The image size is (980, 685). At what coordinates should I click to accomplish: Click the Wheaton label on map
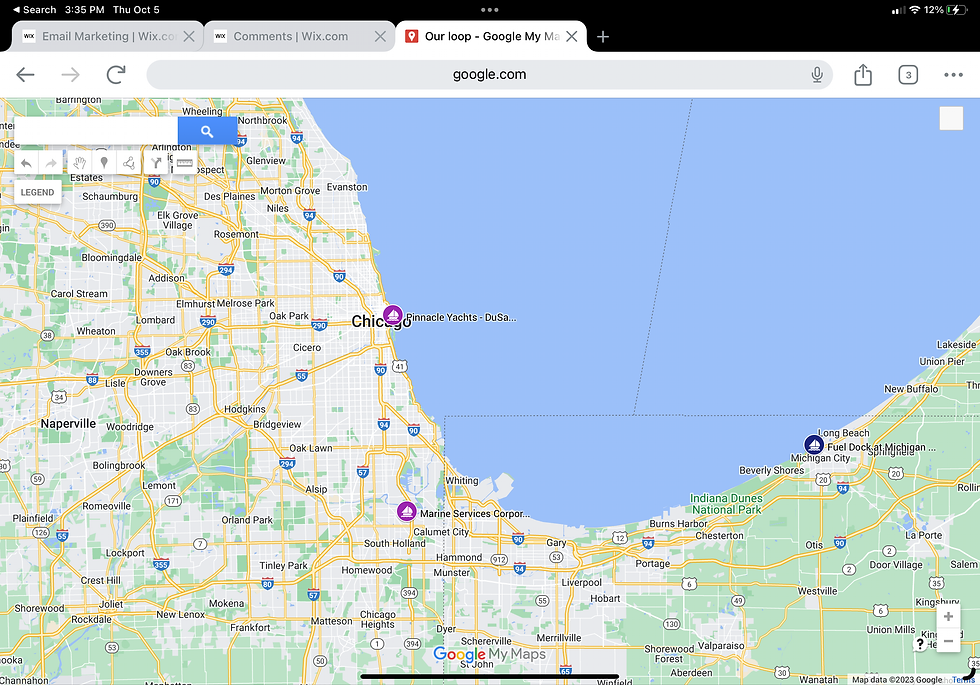[x=96, y=331]
